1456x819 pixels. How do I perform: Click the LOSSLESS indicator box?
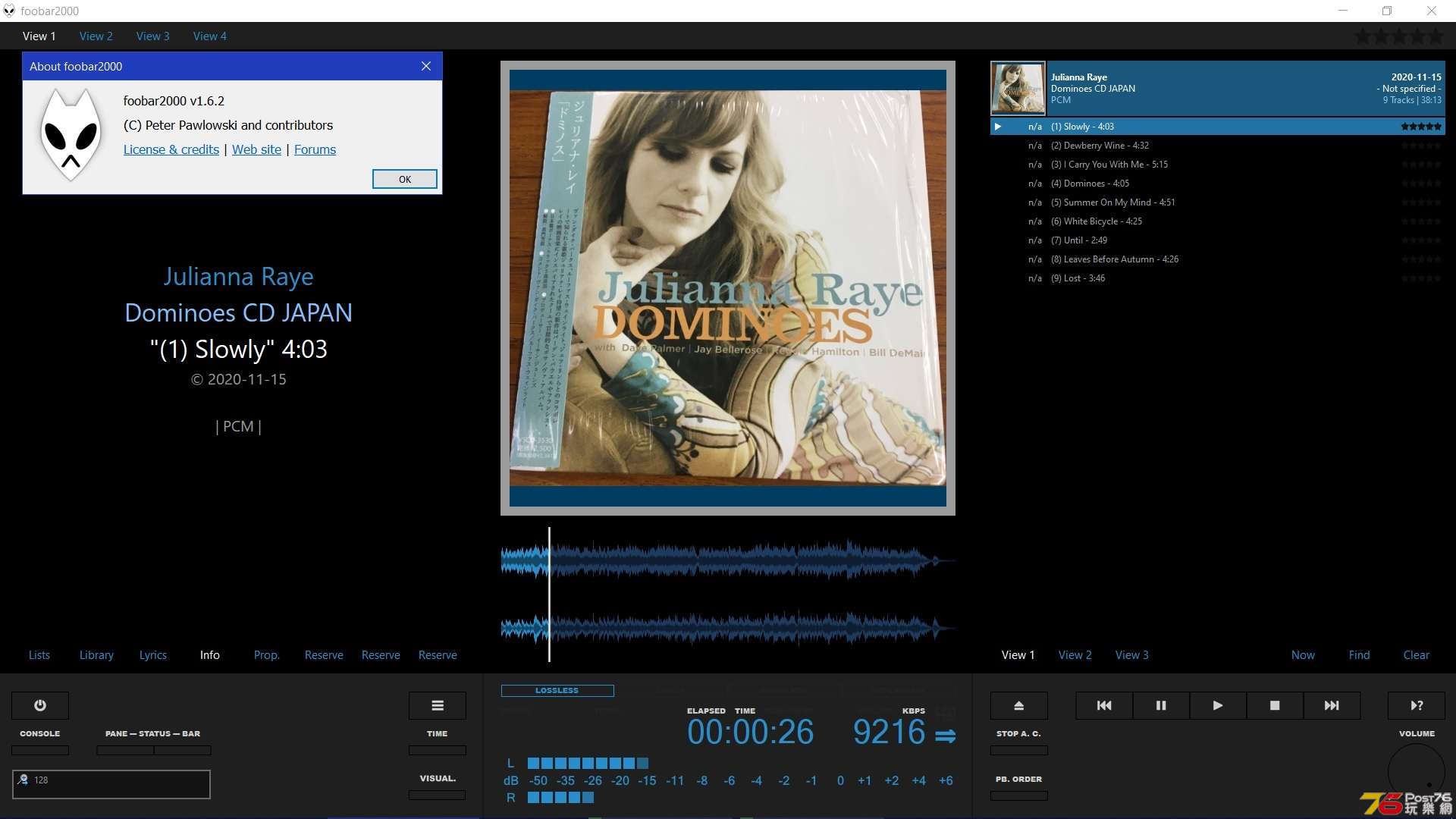tap(557, 690)
